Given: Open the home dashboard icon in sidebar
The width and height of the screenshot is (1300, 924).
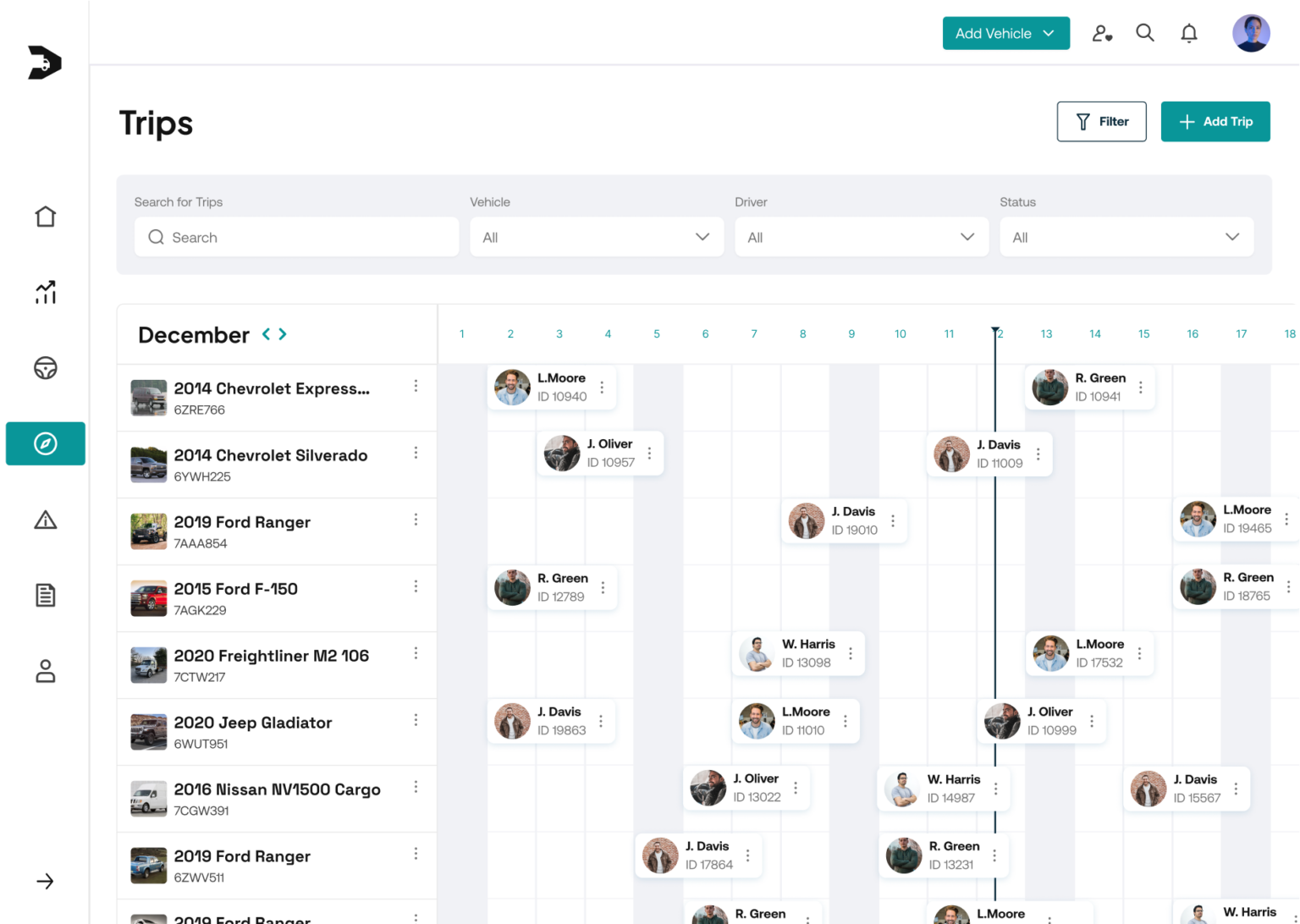Looking at the screenshot, I should point(46,217).
